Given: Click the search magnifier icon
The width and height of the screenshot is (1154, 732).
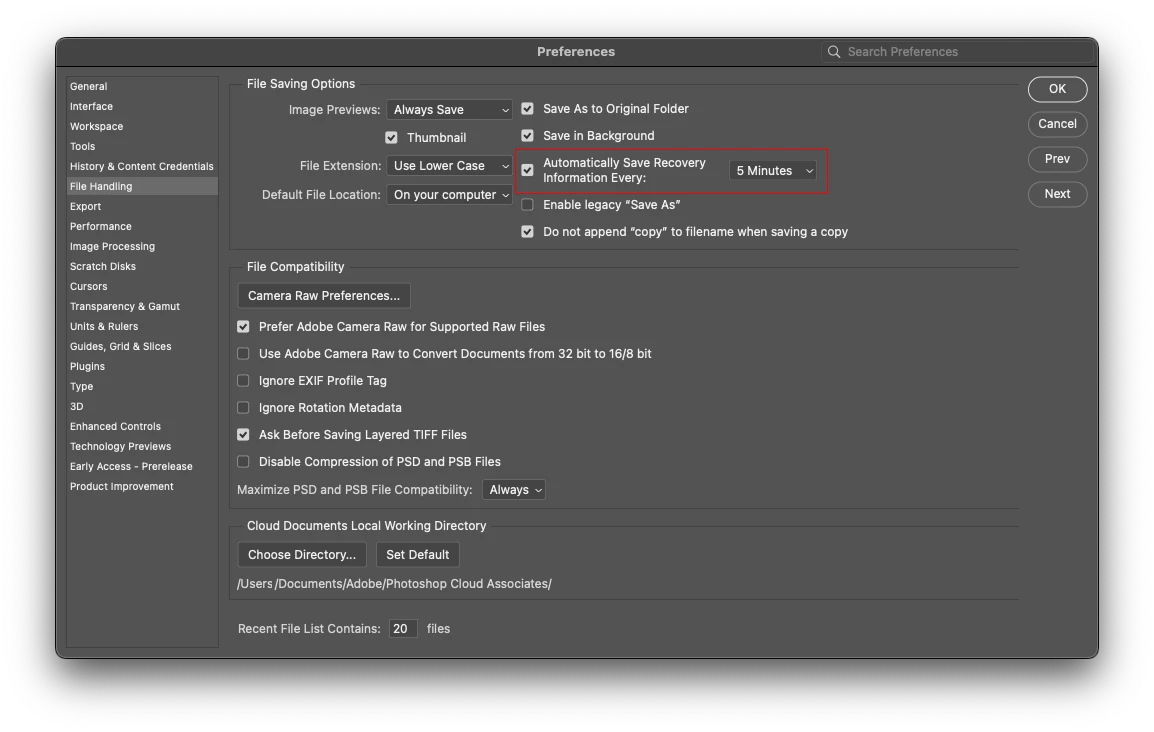Looking at the screenshot, I should tap(834, 52).
